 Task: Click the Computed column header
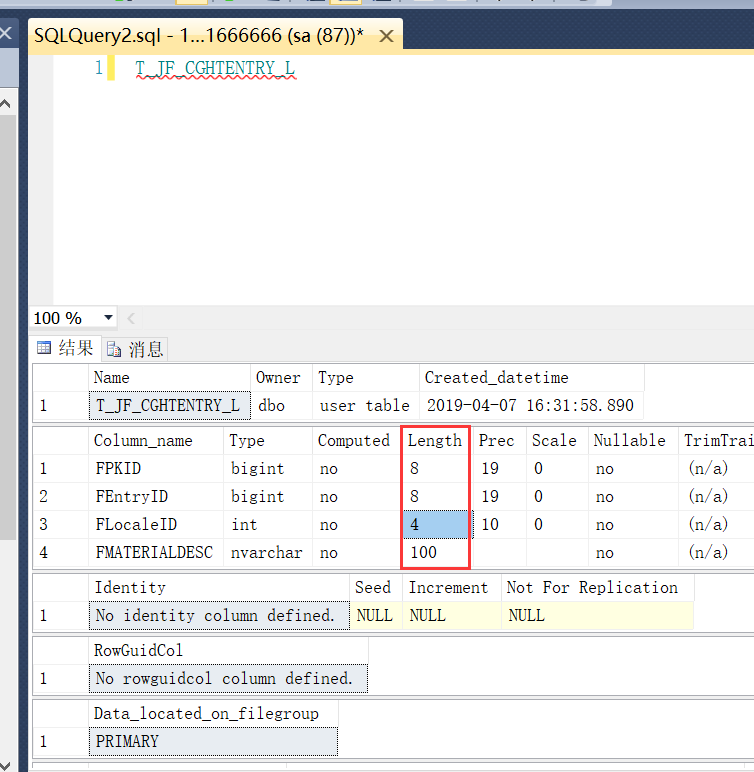coord(357,441)
